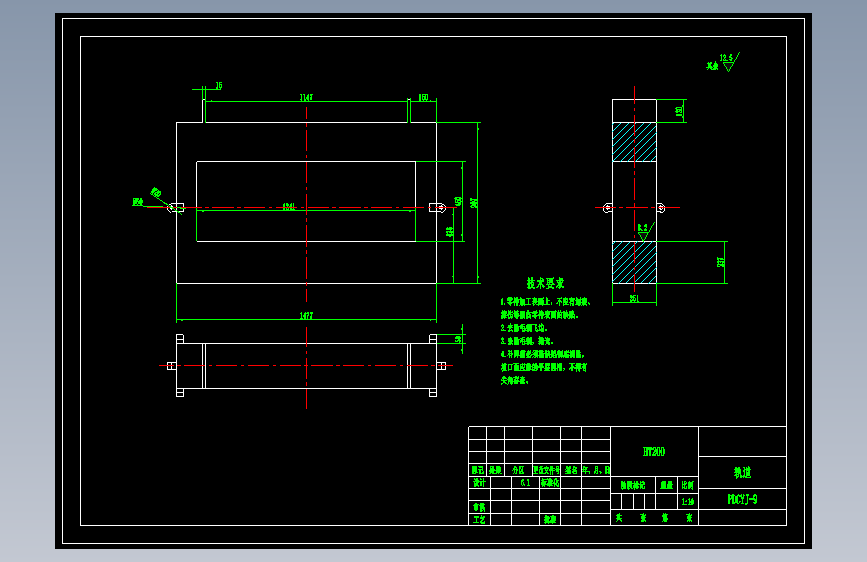The width and height of the screenshot is (867, 562).
Task: Click the 技术要求 heading text
Action: click(545, 283)
